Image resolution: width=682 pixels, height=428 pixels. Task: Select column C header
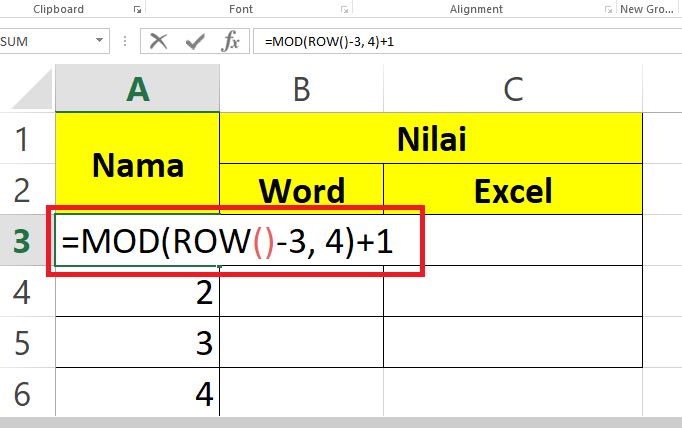pos(513,88)
